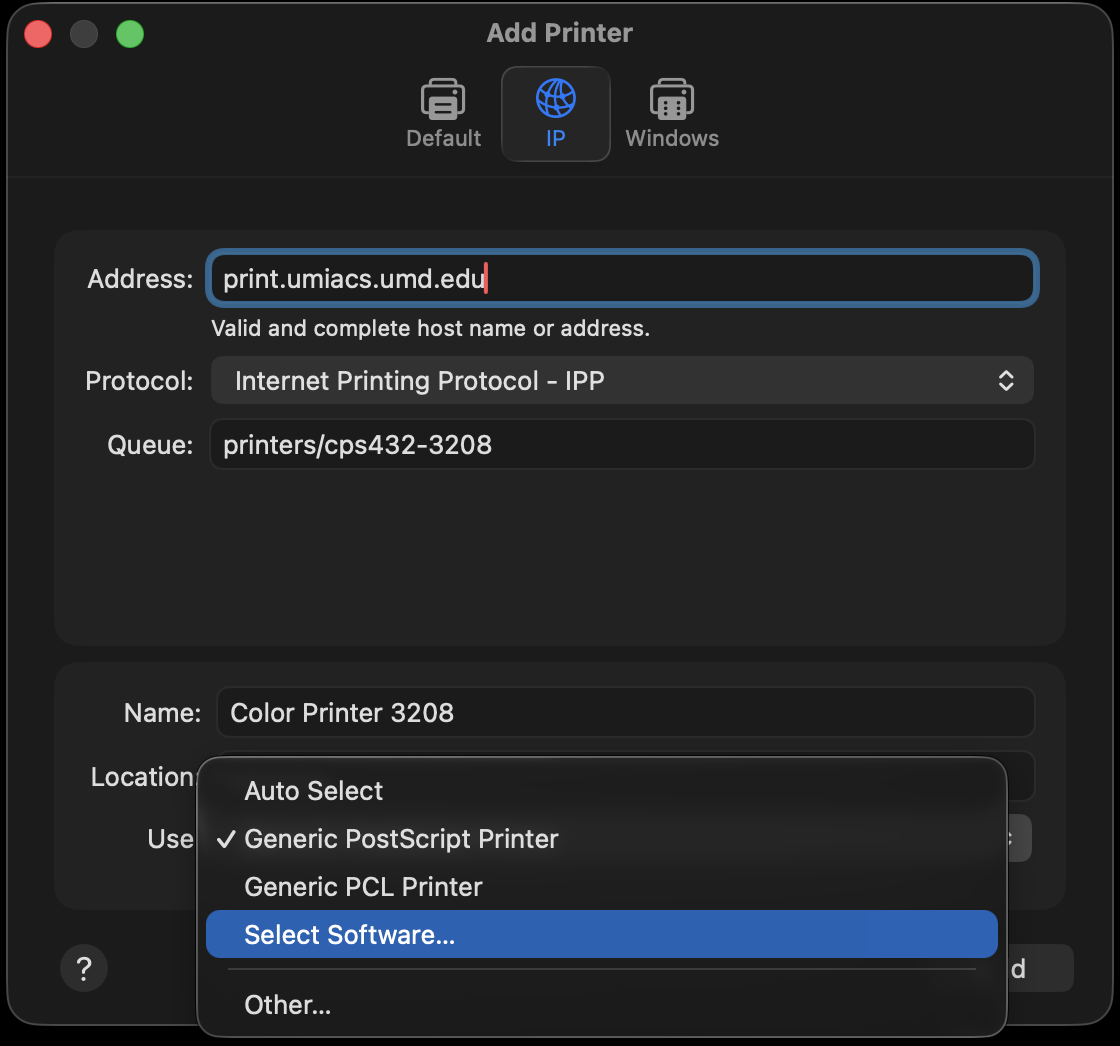Switch to the Windows printer tab
The height and width of the screenshot is (1046, 1120).
[x=672, y=101]
